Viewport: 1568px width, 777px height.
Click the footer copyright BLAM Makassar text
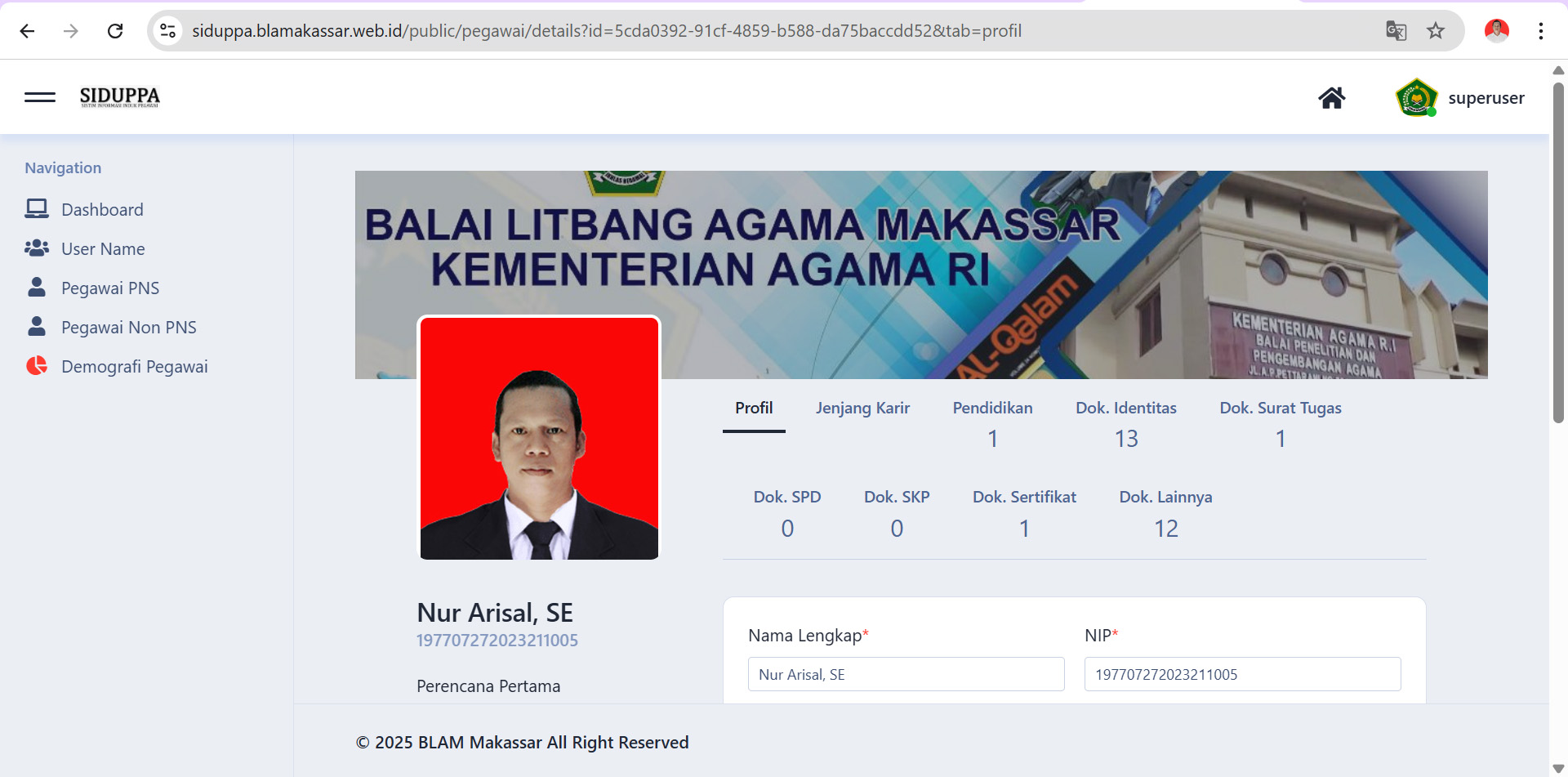click(x=523, y=743)
